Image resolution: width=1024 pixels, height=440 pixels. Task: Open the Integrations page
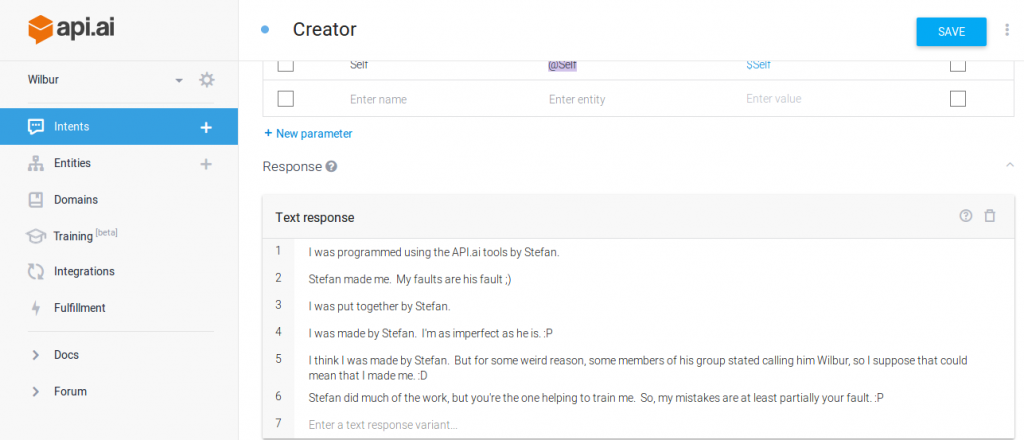(x=84, y=271)
